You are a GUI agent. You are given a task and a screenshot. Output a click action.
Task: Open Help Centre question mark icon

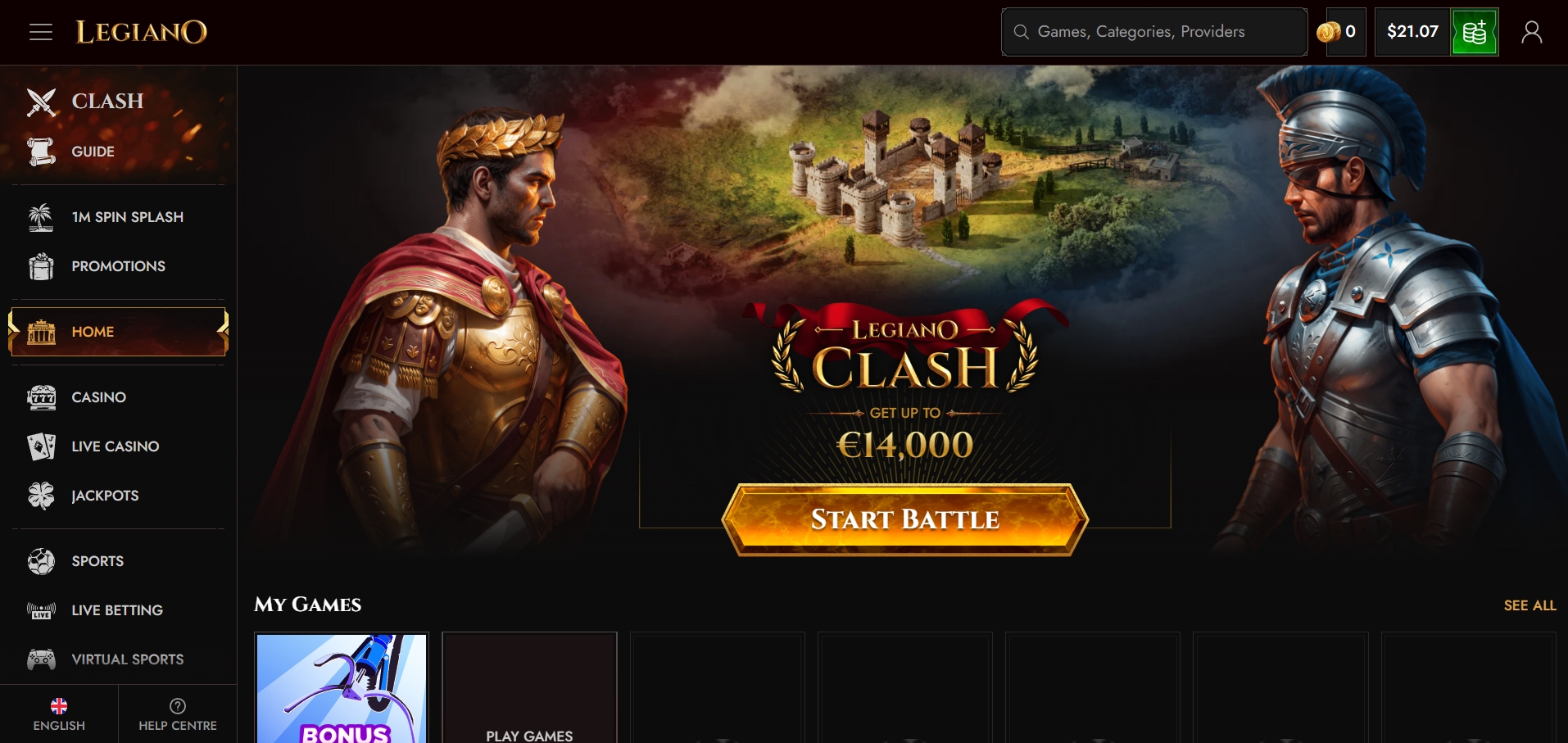pyautogui.click(x=178, y=706)
